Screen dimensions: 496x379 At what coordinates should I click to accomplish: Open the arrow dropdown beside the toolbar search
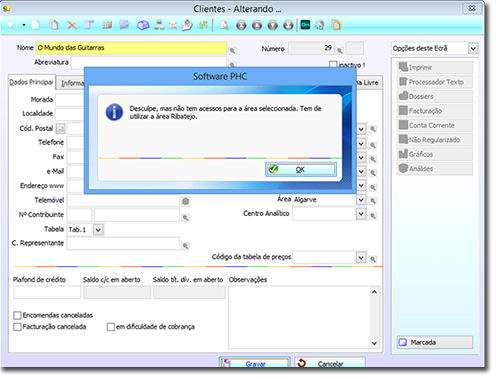[x=24, y=25]
